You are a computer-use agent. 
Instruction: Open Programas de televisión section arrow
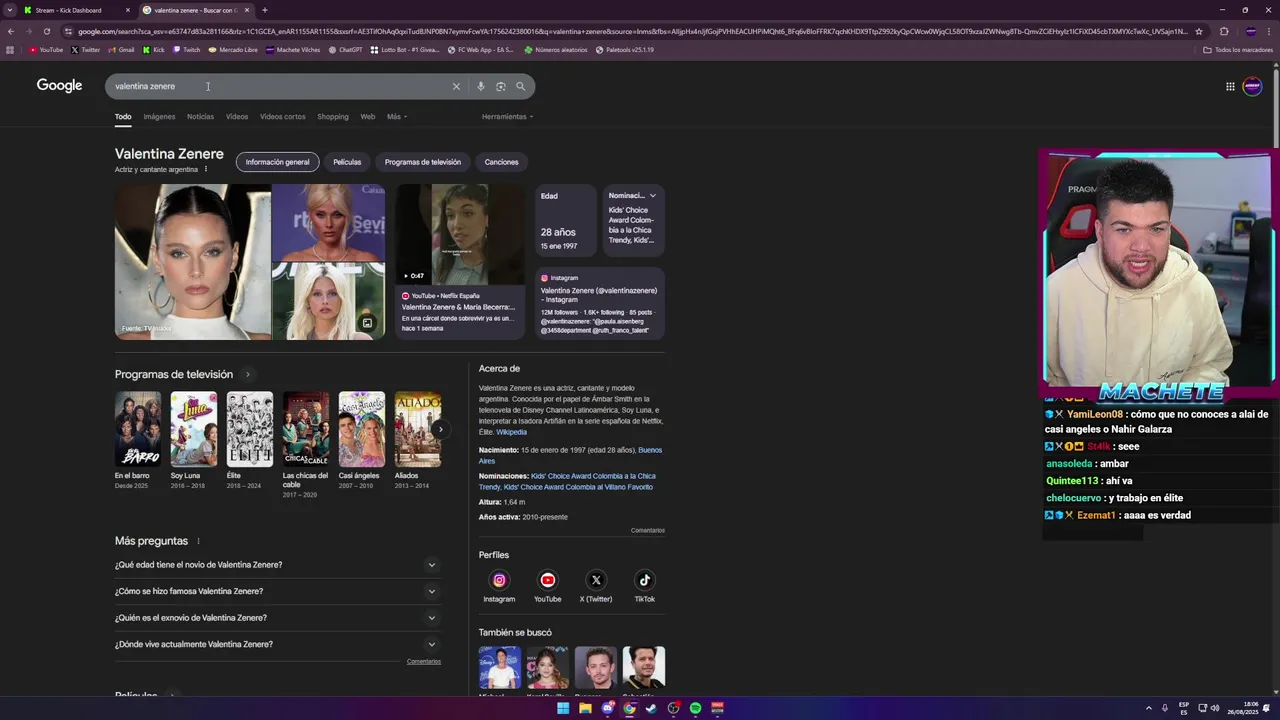click(248, 375)
